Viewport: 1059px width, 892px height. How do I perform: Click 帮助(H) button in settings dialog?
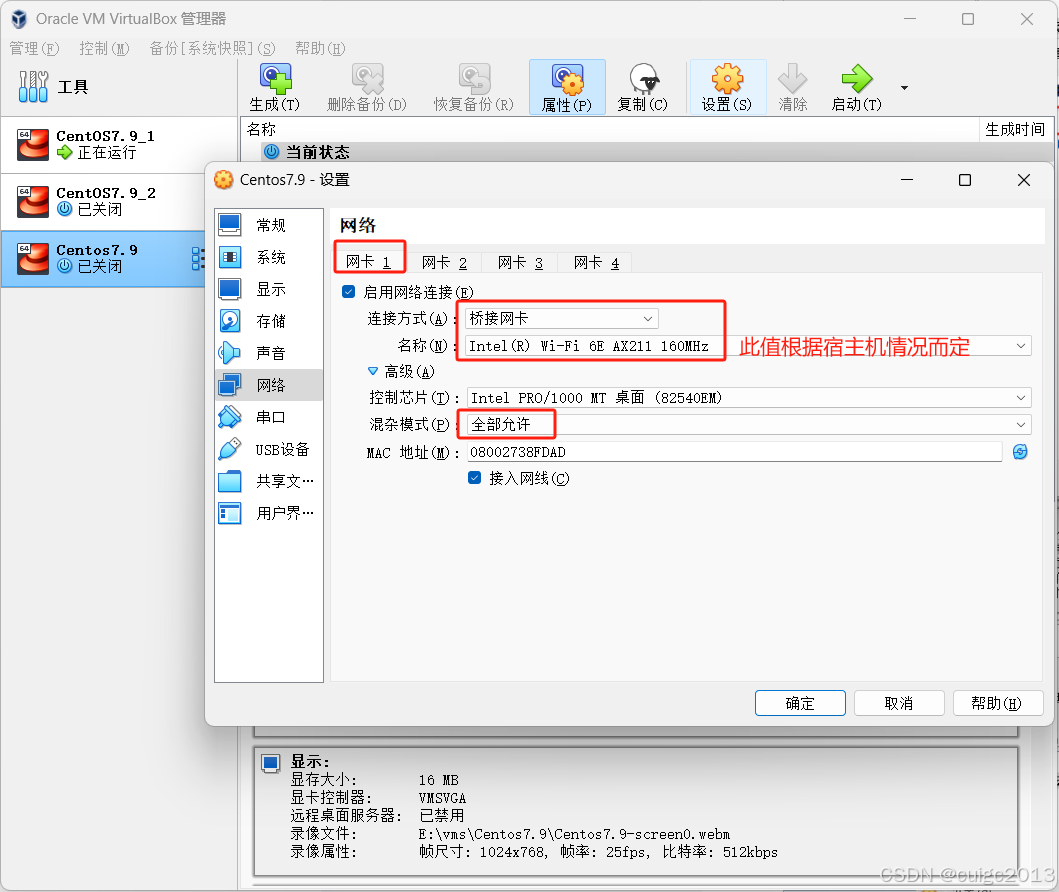(x=998, y=703)
